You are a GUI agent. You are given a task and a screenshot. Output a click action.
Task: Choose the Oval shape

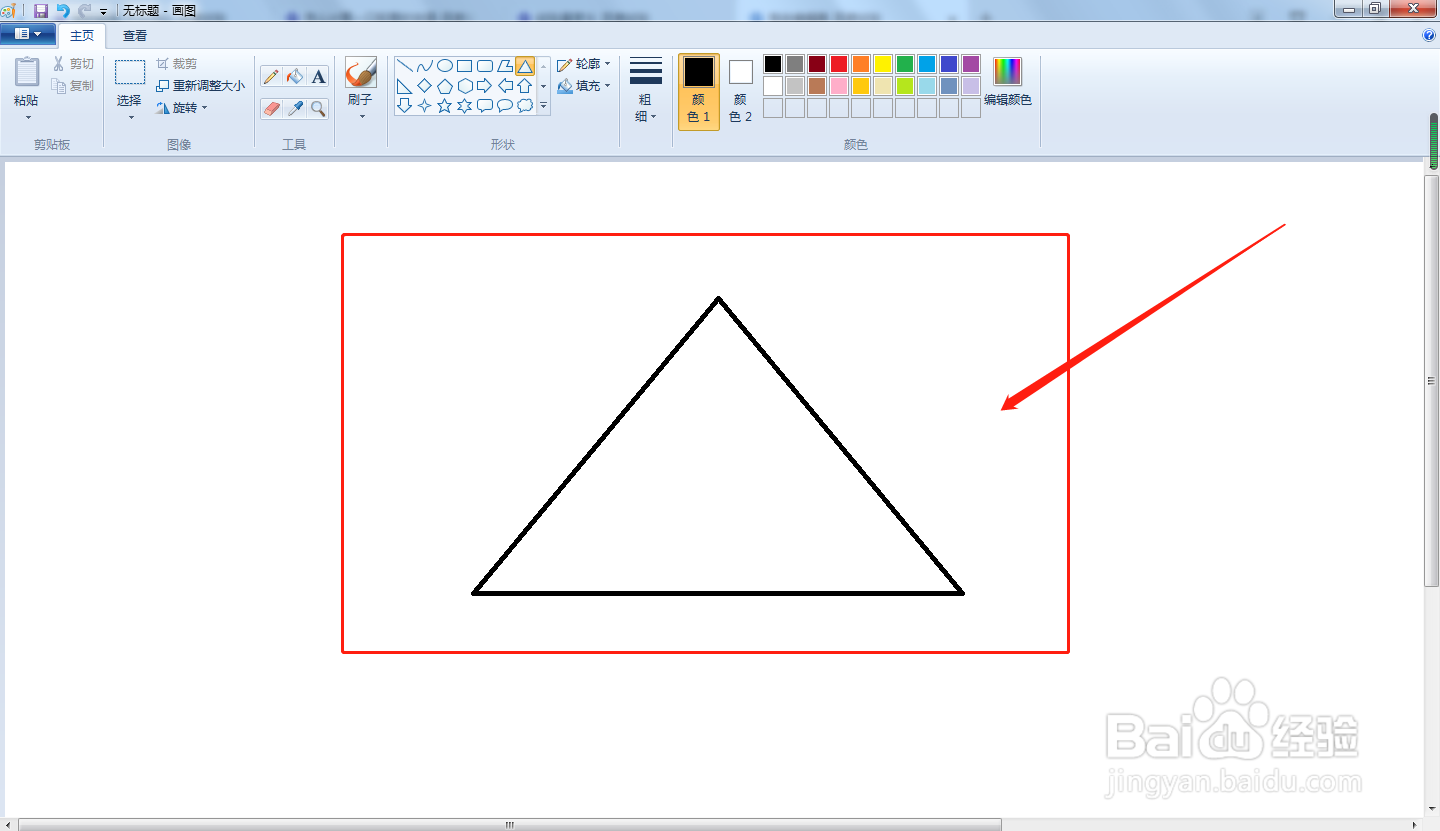(445, 66)
